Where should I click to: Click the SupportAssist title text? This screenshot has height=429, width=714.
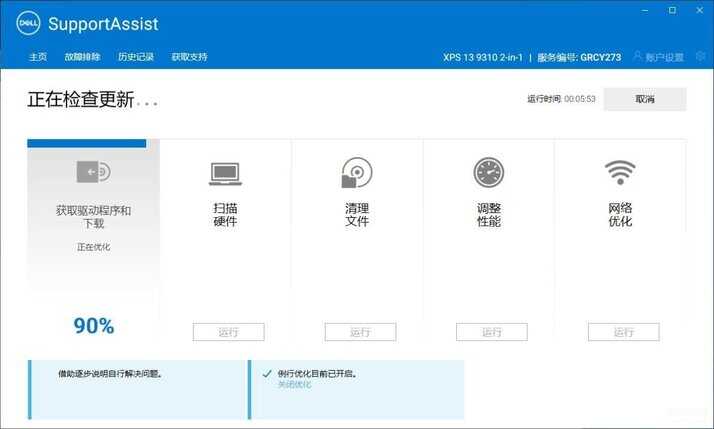pos(103,24)
